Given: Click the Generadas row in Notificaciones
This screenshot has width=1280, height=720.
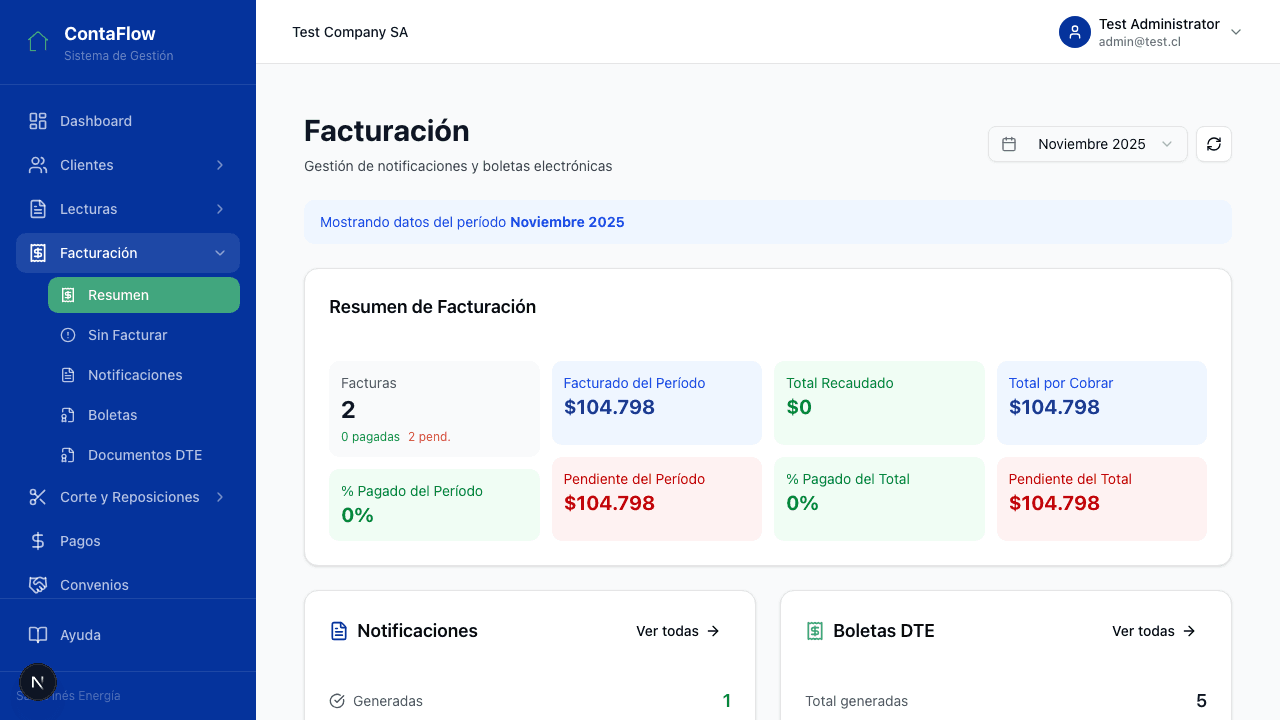Looking at the screenshot, I should tap(530, 701).
